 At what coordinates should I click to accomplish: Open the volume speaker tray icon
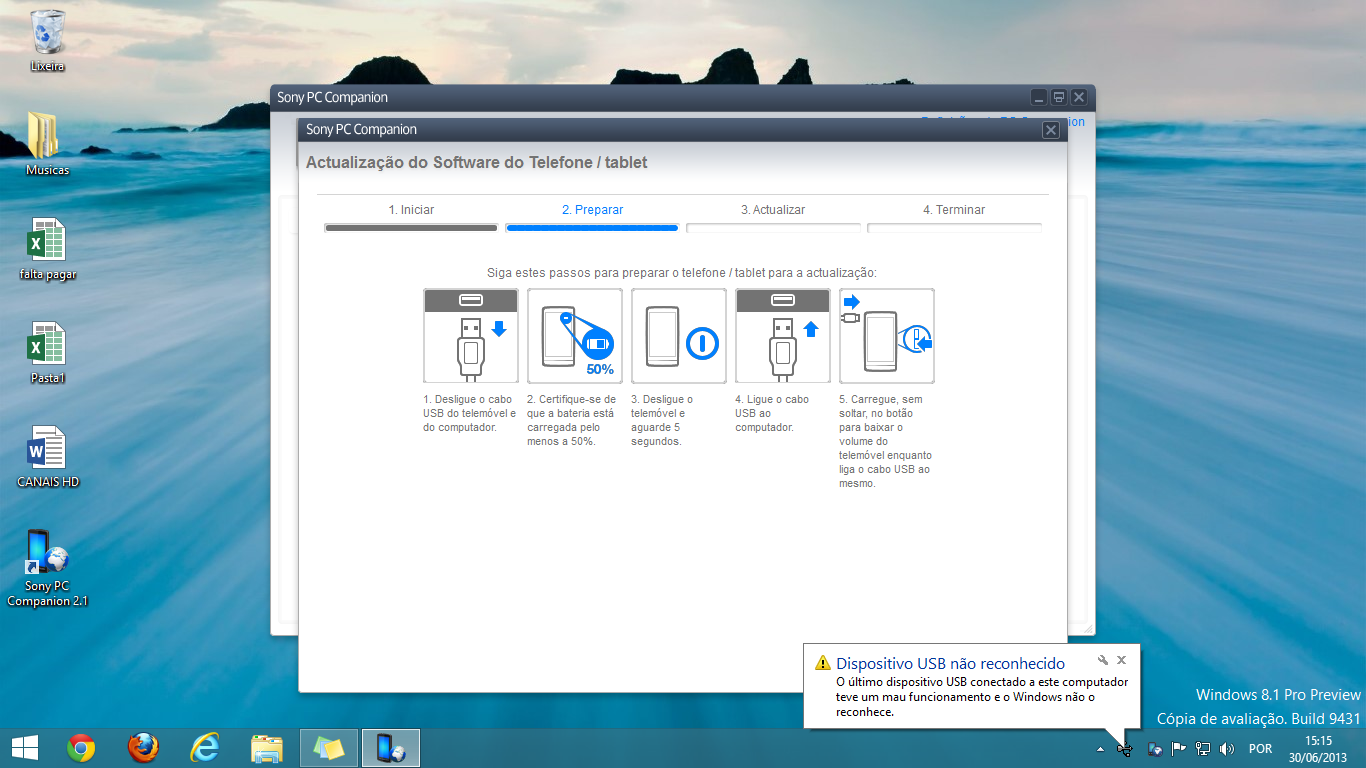pos(1227,748)
